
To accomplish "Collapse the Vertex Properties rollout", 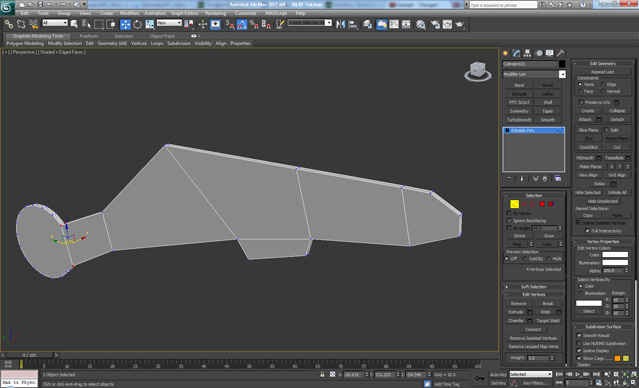I will [x=603, y=242].
